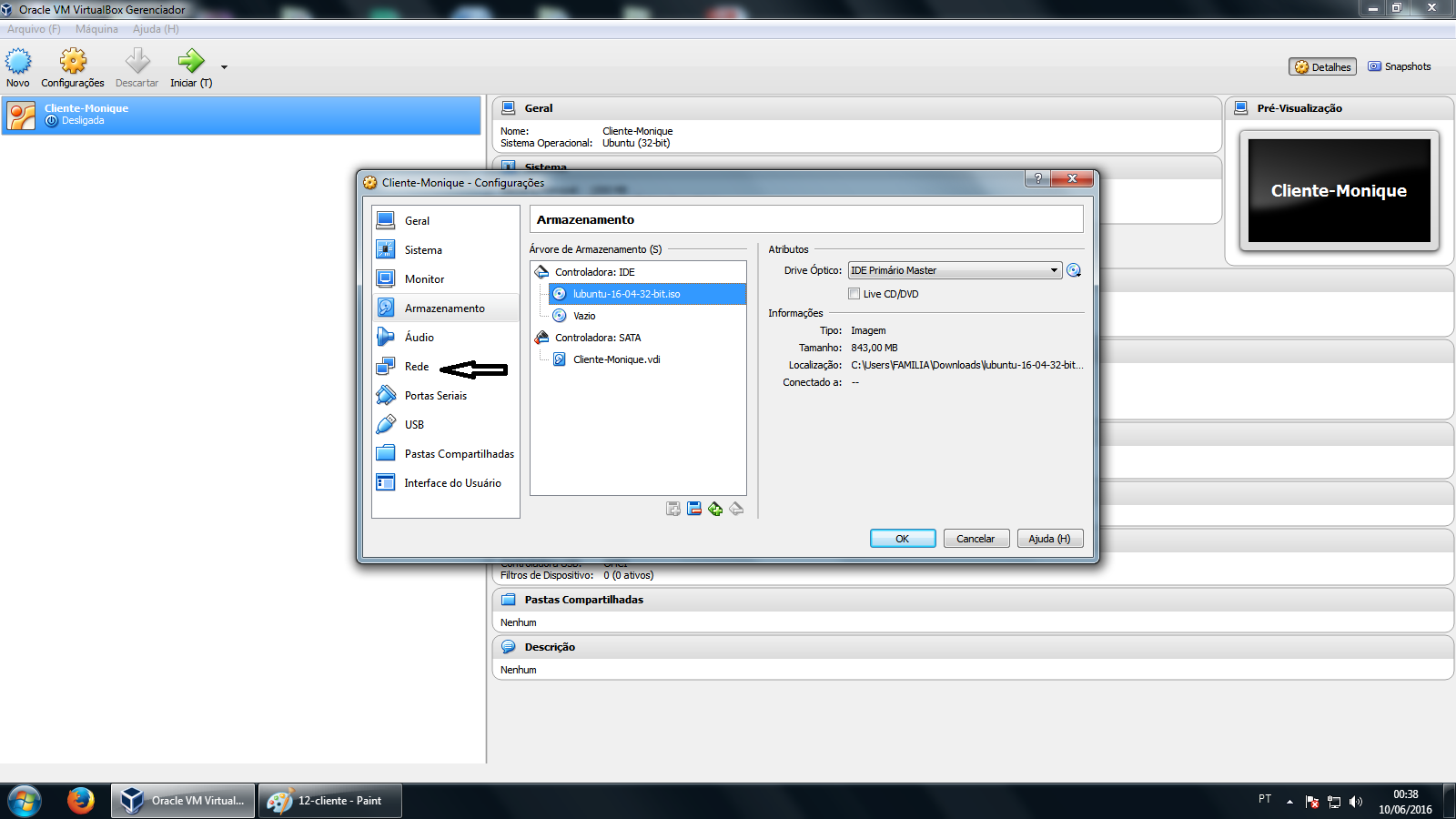Click the Descartar toolbar icon
The height and width of the screenshot is (819, 1456).
(136, 68)
